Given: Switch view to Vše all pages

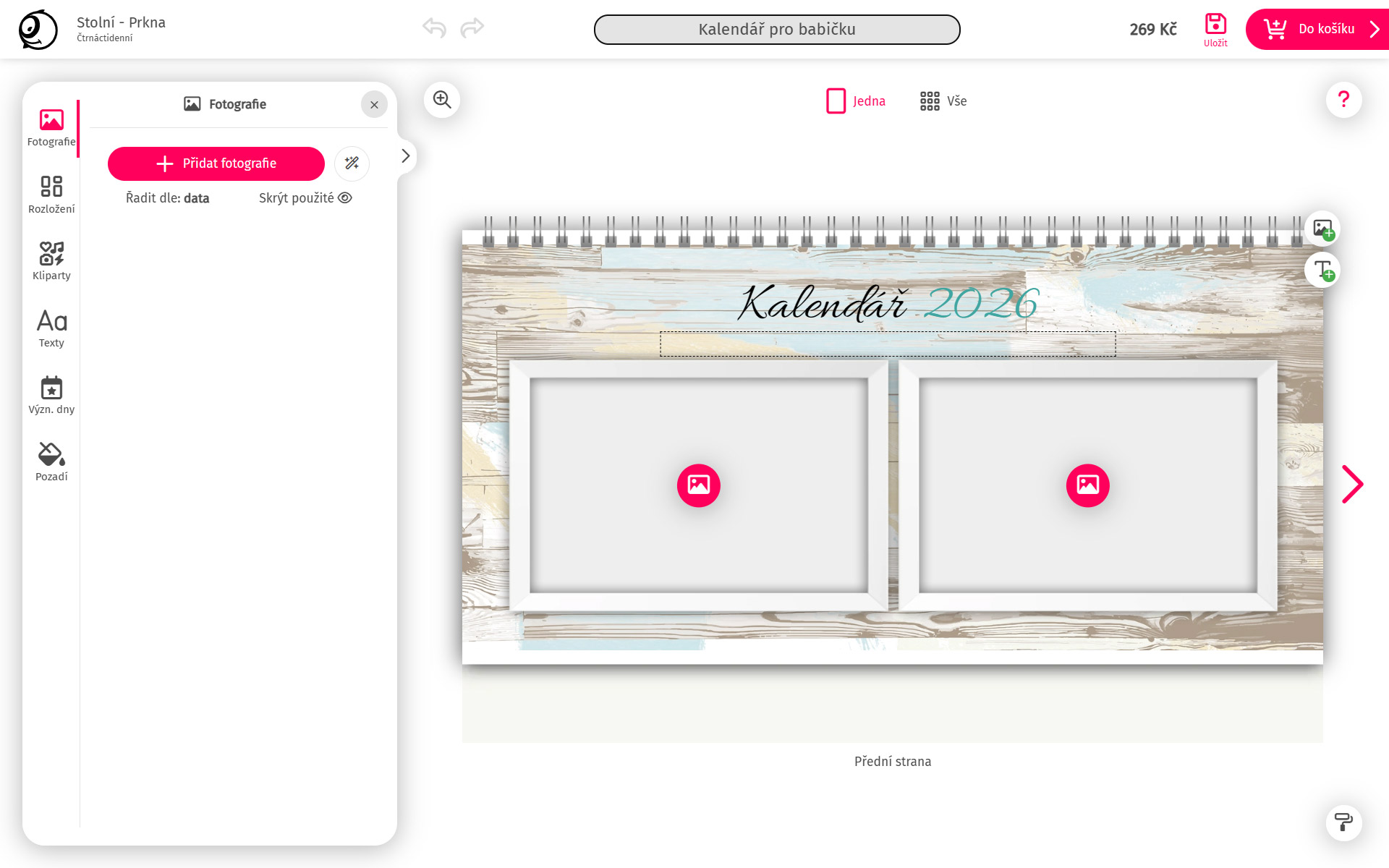Looking at the screenshot, I should click(943, 101).
